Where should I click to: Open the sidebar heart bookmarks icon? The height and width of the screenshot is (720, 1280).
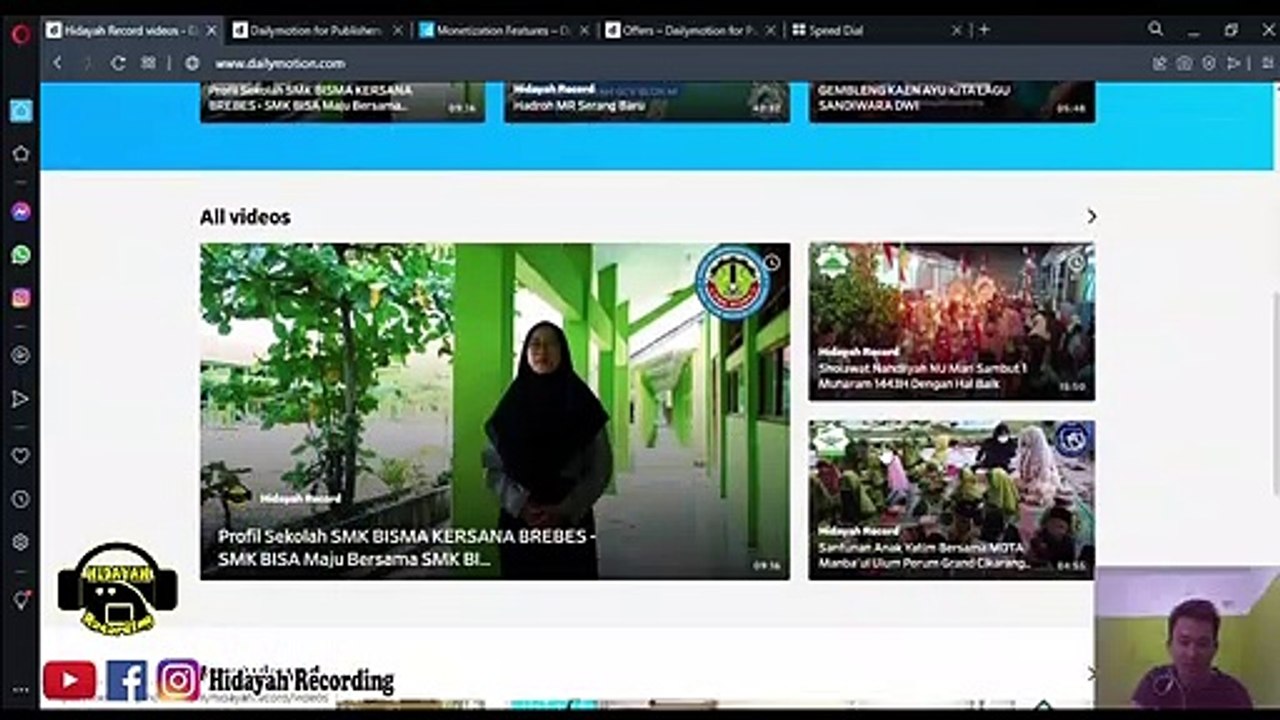click(x=20, y=455)
